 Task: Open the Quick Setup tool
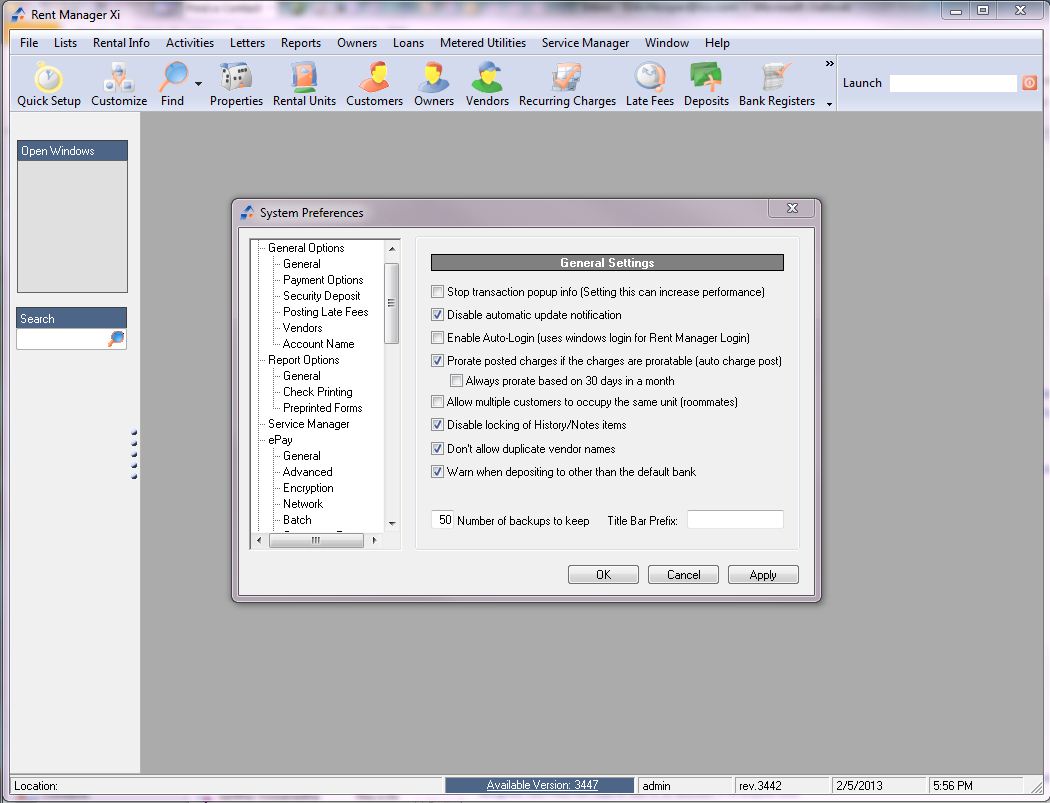pos(48,84)
